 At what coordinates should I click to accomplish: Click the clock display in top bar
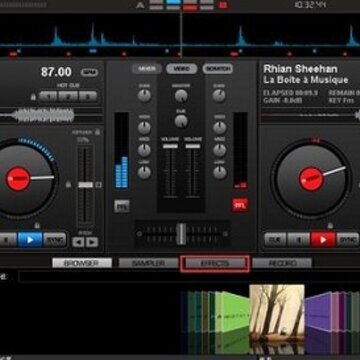[310, 5]
